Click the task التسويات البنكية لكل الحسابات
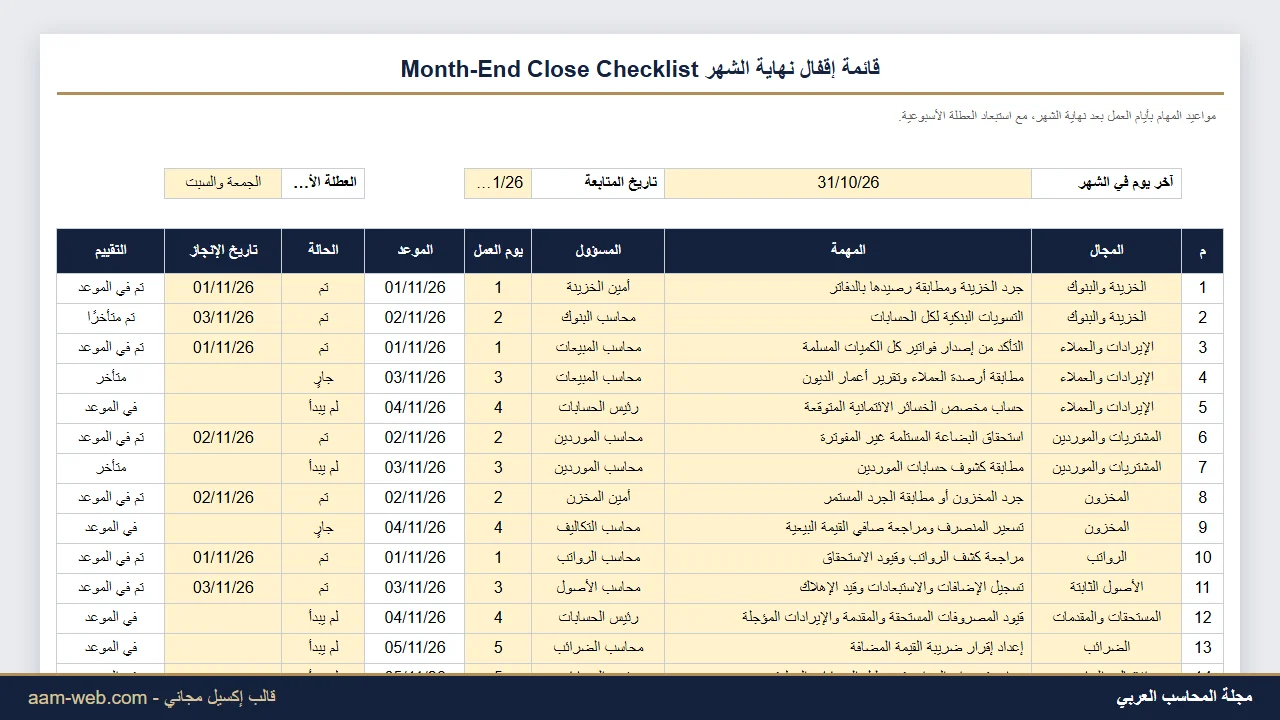1280x720 pixels. tap(848, 318)
